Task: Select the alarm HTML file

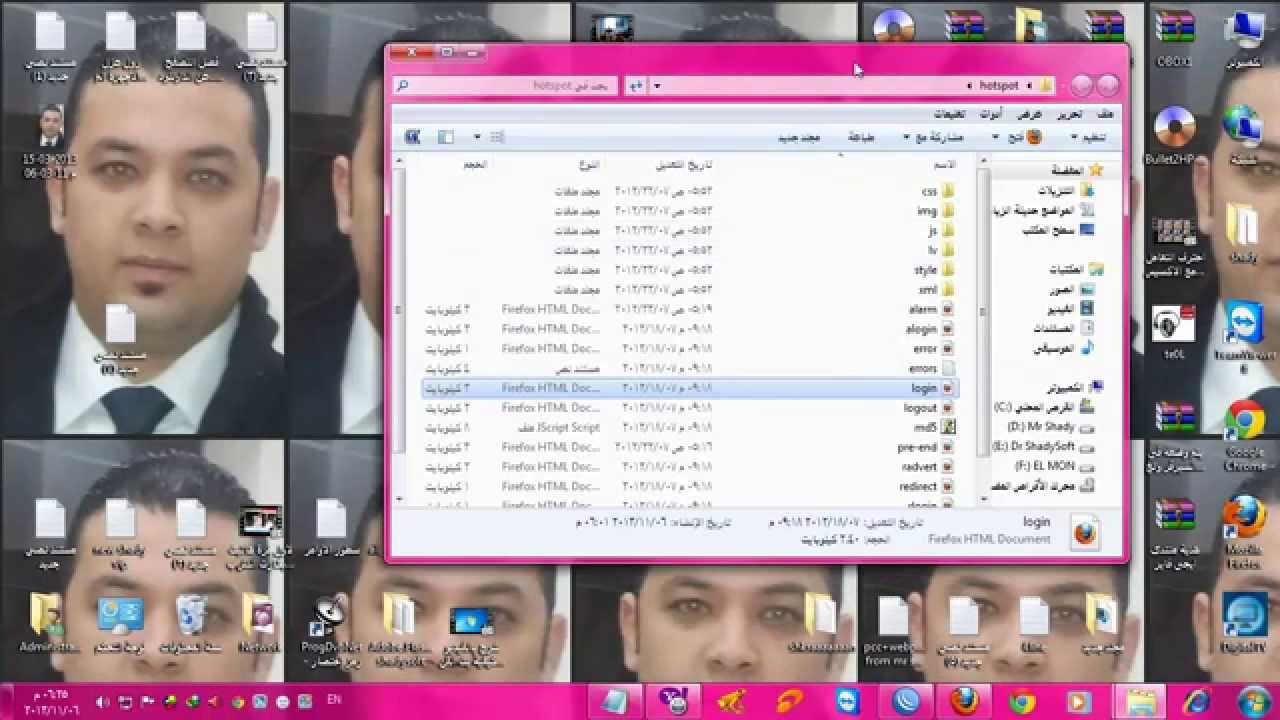Action: coord(932,309)
